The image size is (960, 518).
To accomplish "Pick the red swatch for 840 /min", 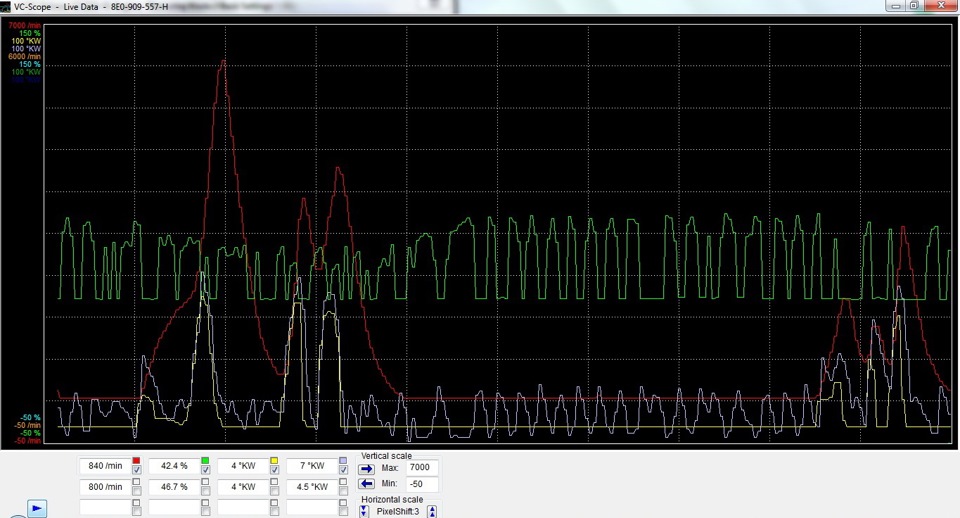I will point(137,460).
